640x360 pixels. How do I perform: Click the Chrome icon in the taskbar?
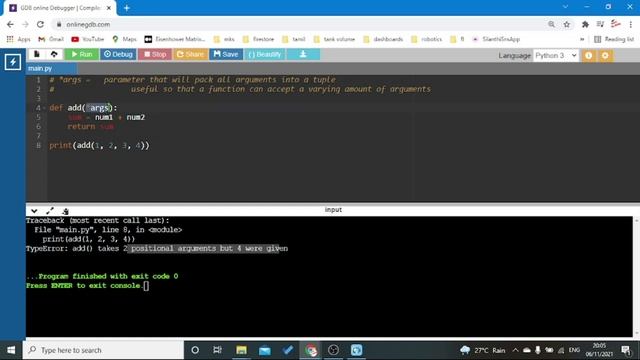point(311,350)
